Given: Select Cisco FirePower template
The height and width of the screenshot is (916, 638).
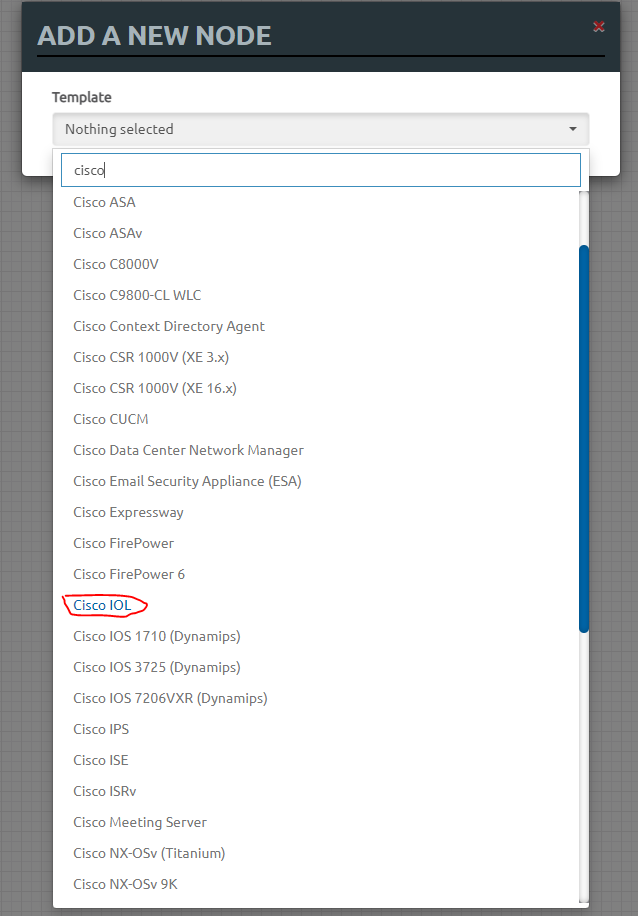Looking at the screenshot, I should (123, 543).
